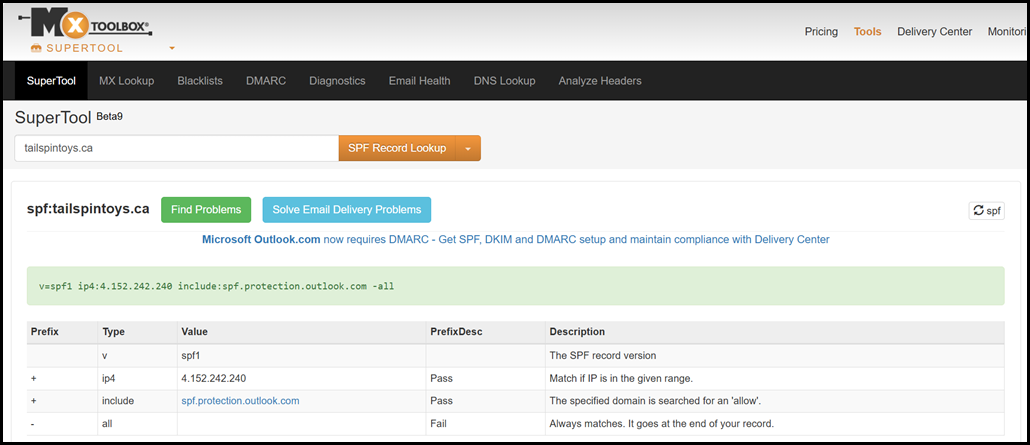Image resolution: width=1030 pixels, height=445 pixels.
Task: Open the MX Lookup tab
Action: pos(127,81)
